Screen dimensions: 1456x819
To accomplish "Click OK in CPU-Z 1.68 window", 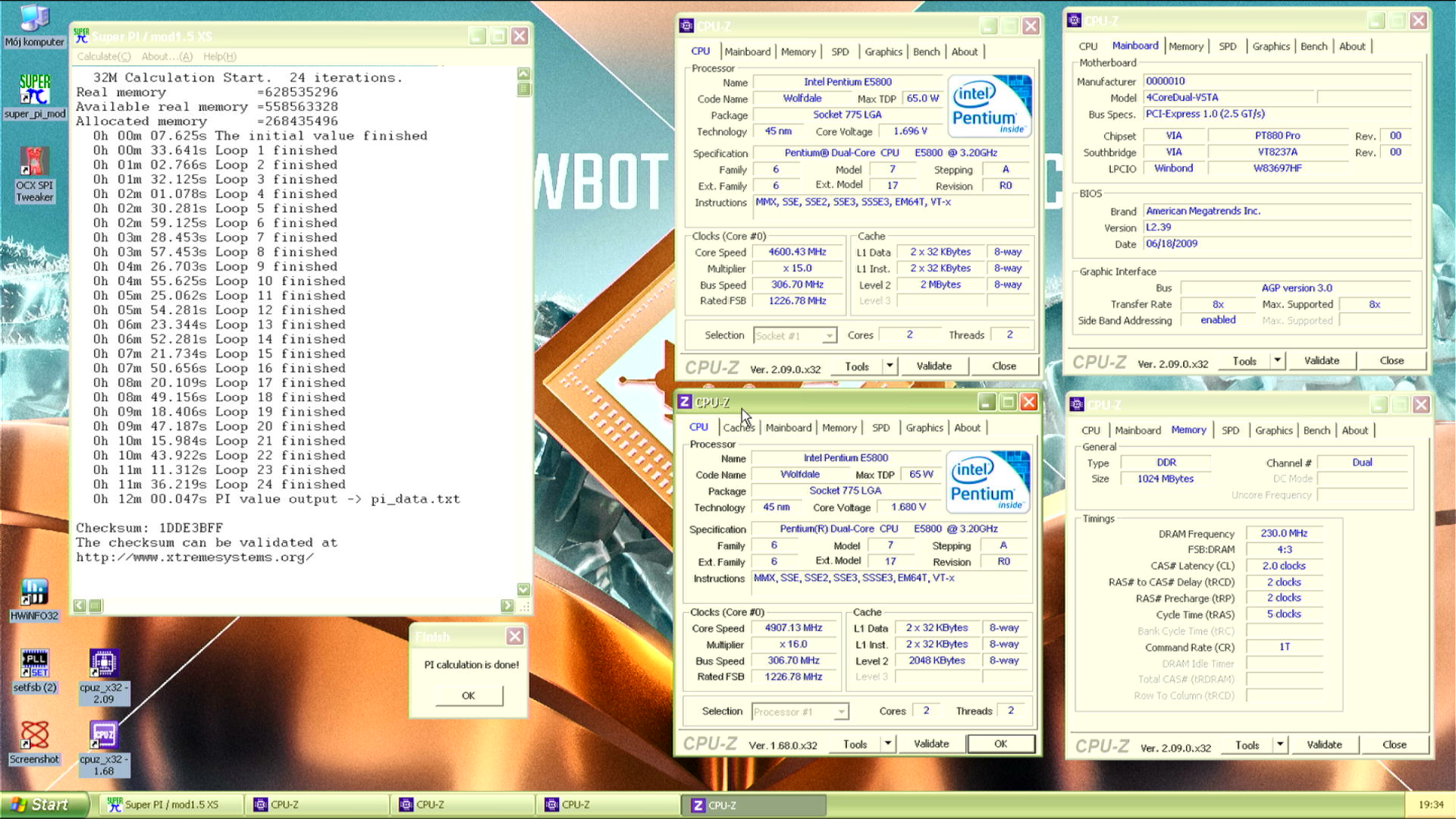I will coord(1001,744).
